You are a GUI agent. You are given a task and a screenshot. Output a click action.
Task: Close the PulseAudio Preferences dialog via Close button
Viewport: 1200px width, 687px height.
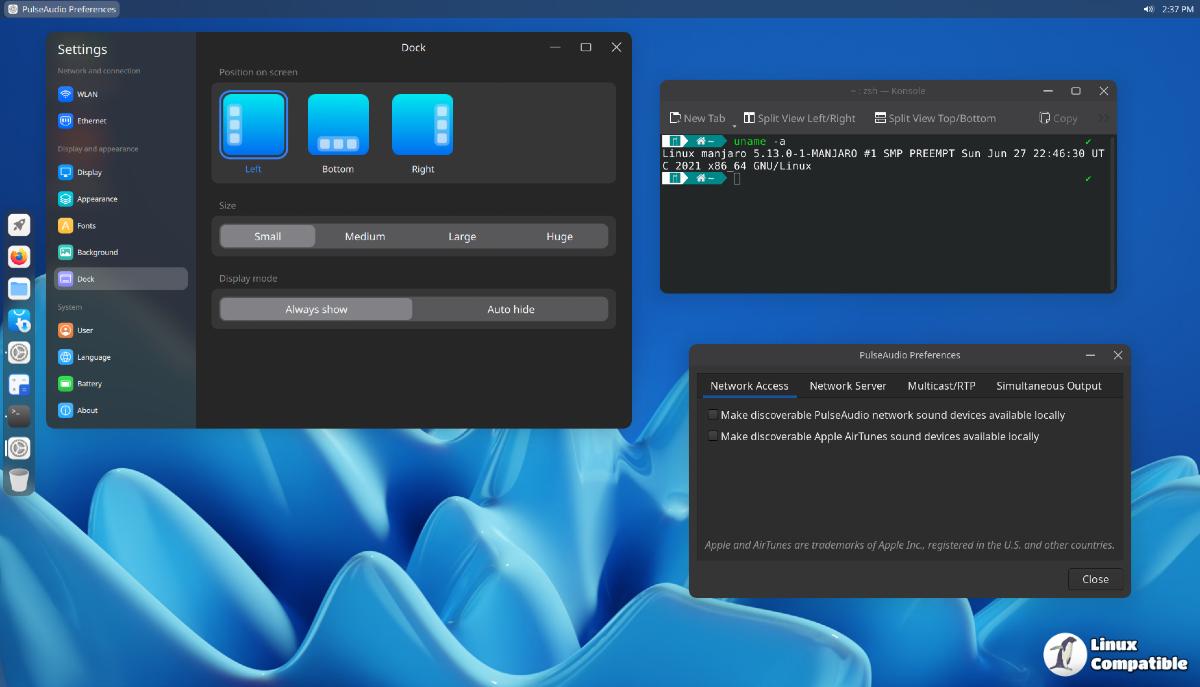1095,579
